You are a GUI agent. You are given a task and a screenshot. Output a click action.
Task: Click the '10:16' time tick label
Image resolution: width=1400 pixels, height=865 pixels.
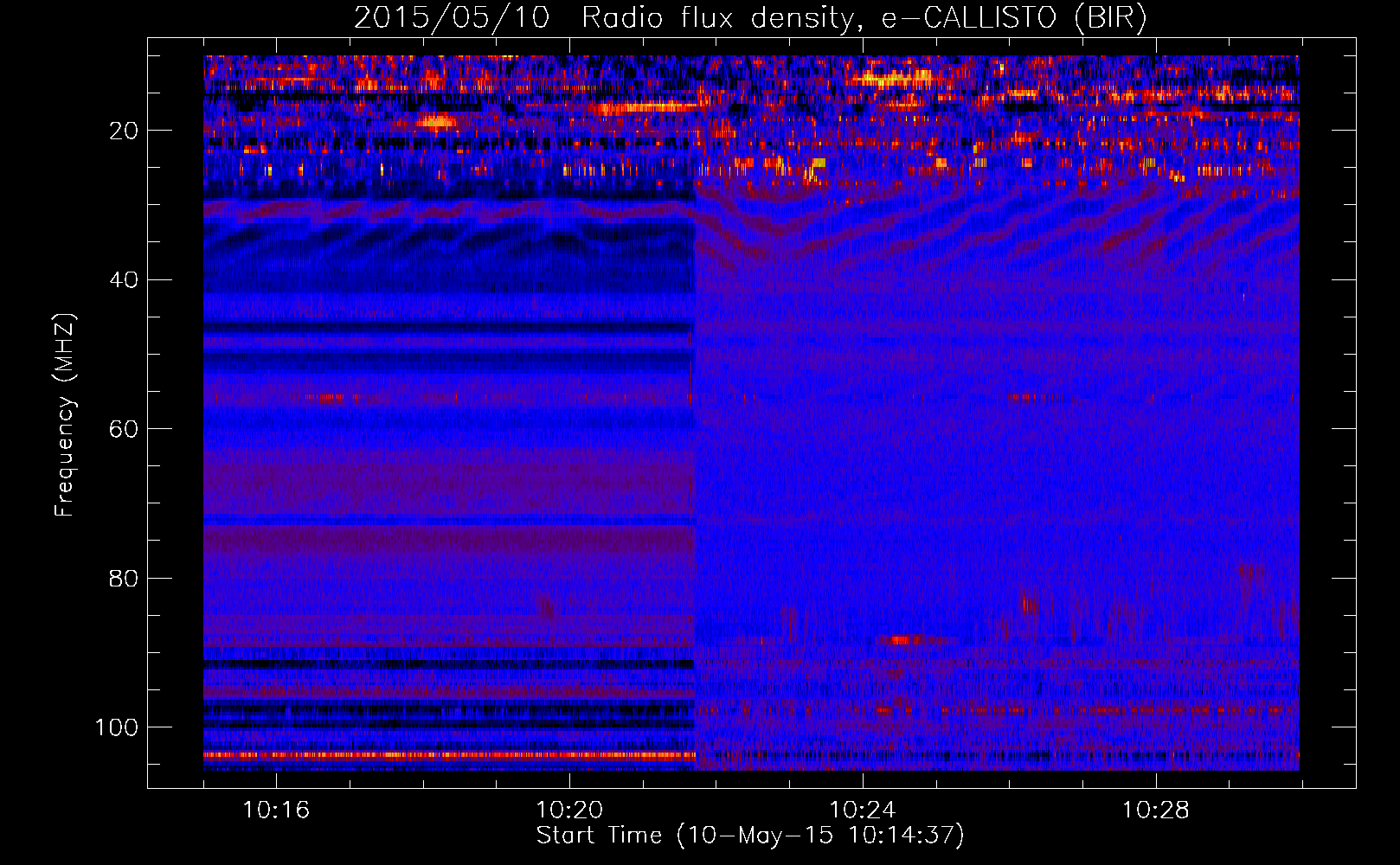(276, 811)
